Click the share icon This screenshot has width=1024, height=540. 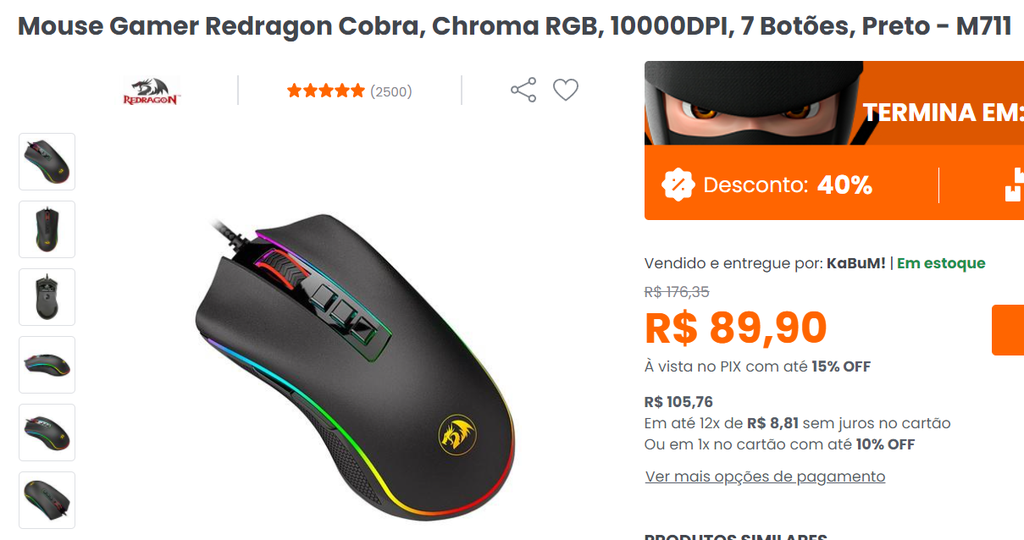tap(523, 90)
